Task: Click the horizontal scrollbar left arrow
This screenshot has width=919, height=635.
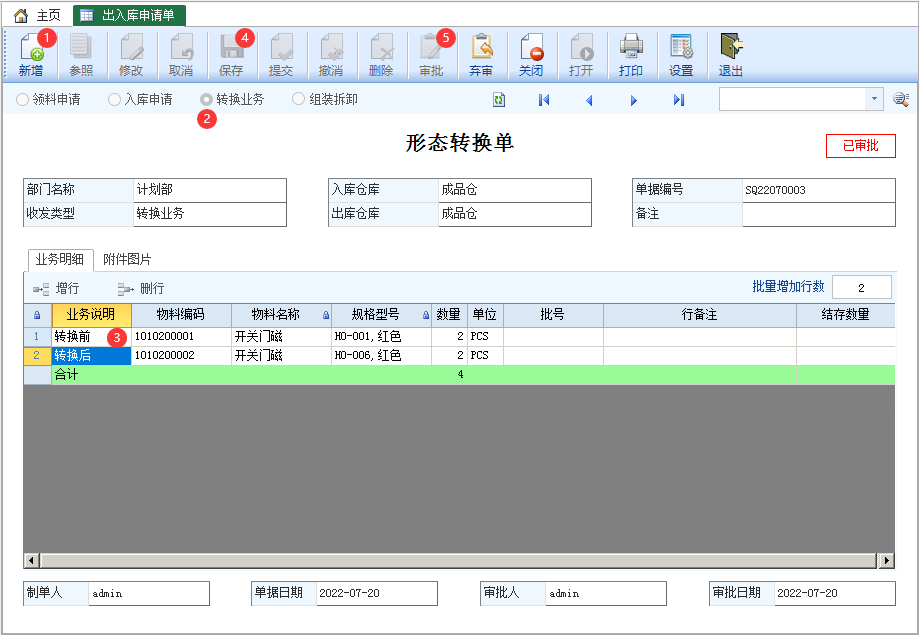Action: [32, 561]
